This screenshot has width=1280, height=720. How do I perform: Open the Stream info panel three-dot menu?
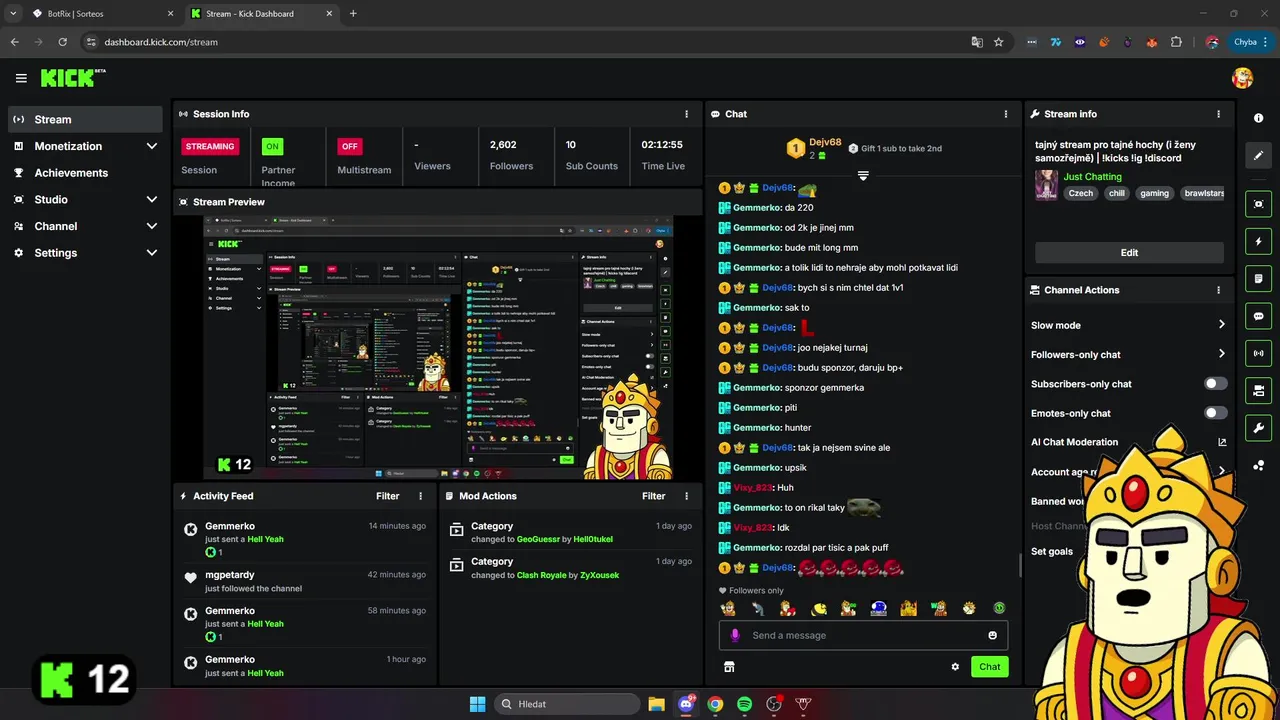pyautogui.click(x=1218, y=114)
